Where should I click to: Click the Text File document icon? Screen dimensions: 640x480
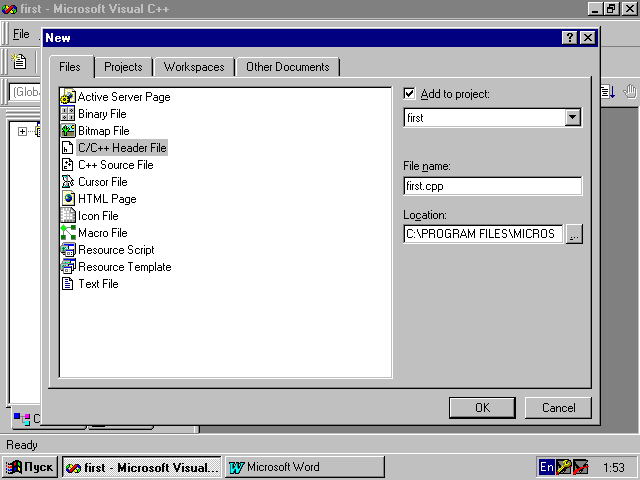pos(68,284)
